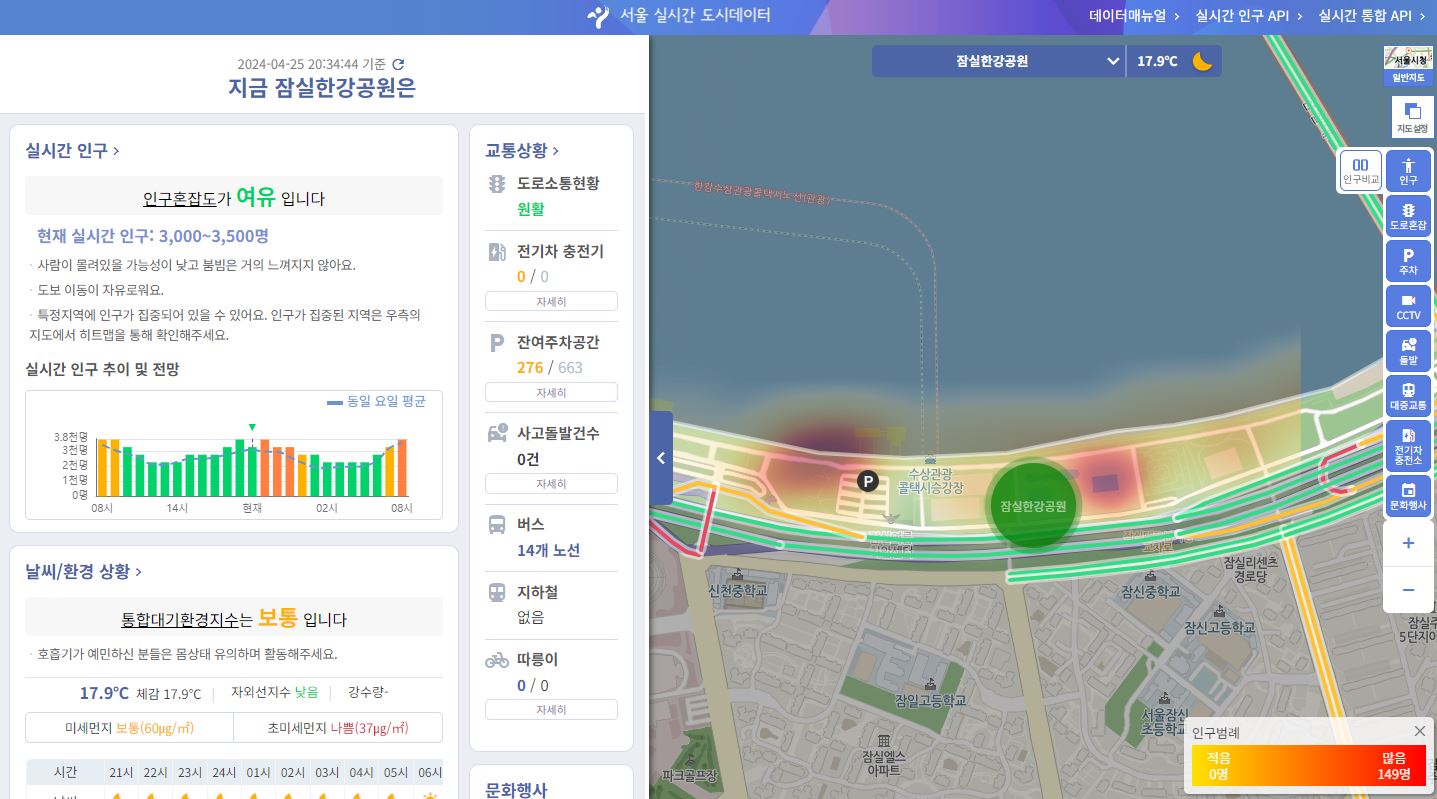Click the 미세먼지 보통(60㎍/㎥) cell
Viewport: 1437px width, 799px height.
[129, 728]
